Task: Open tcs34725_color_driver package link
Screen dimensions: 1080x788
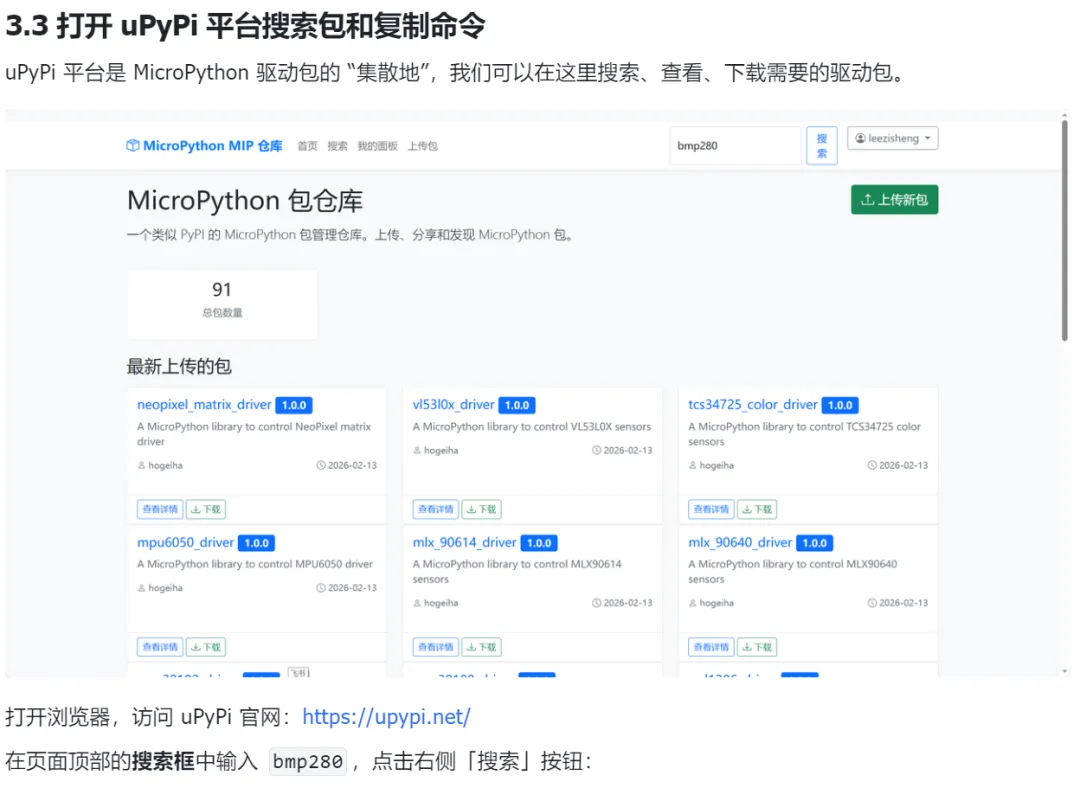Action: click(753, 404)
